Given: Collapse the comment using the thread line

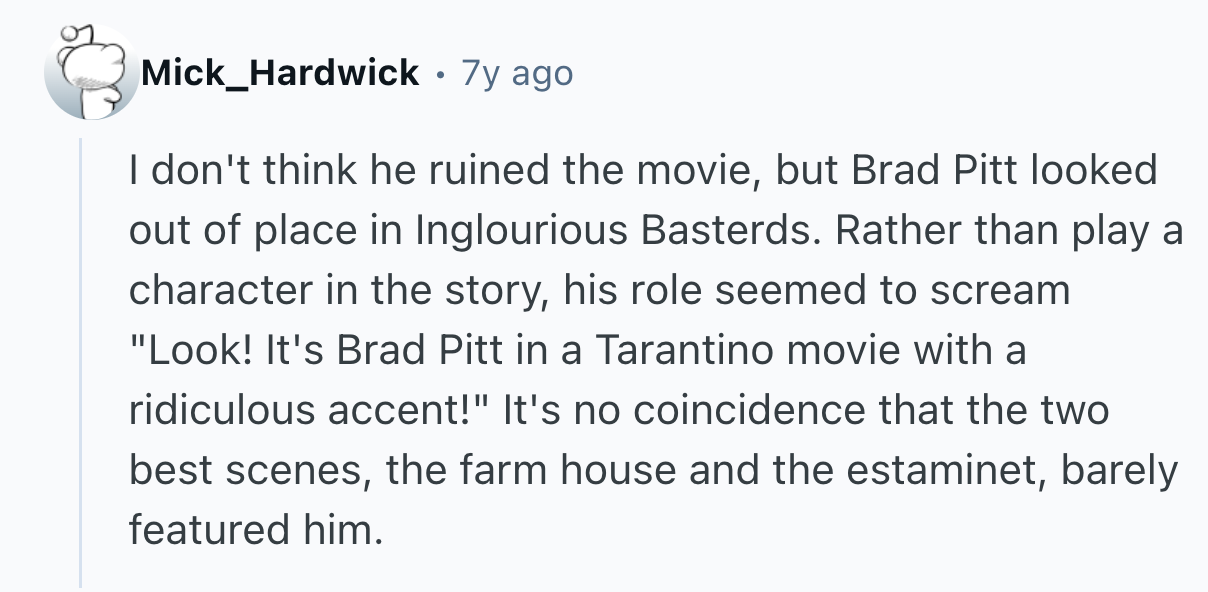Looking at the screenshot, I should click(81, 360).
